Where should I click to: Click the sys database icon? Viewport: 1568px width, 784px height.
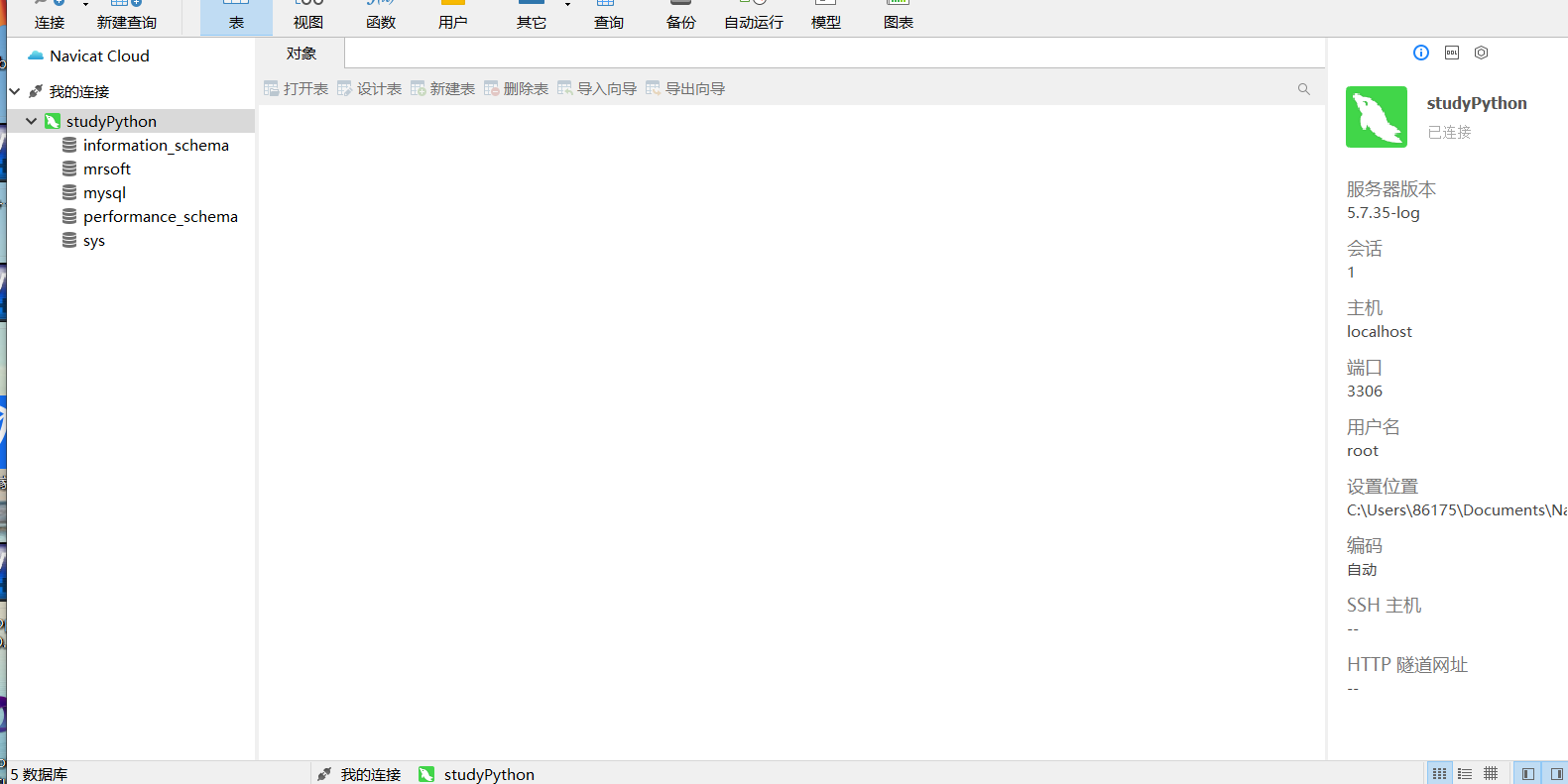tap(69, 240)
